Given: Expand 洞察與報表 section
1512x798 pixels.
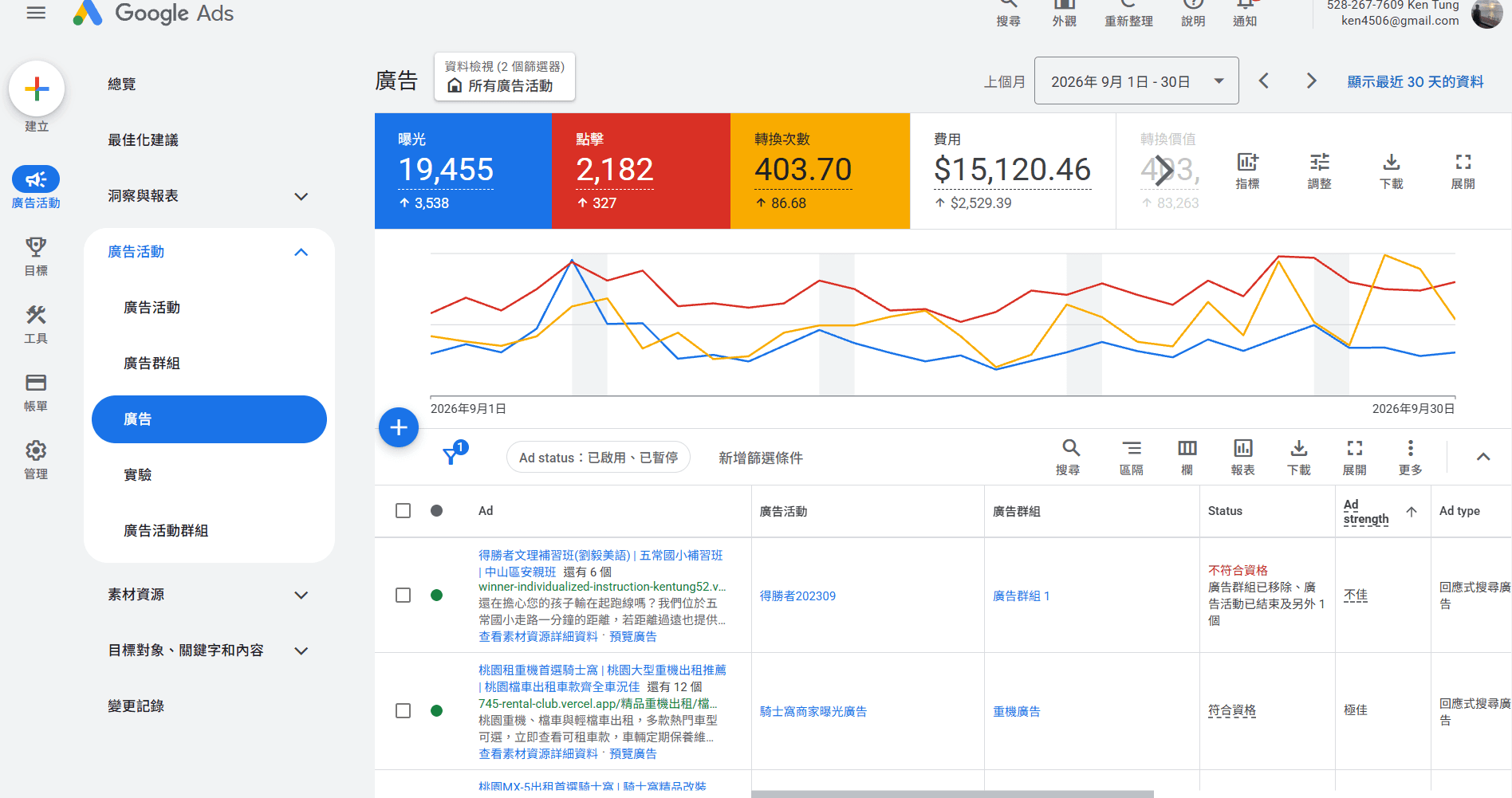Looking at the screenshot, I should (x=301, y=196).
